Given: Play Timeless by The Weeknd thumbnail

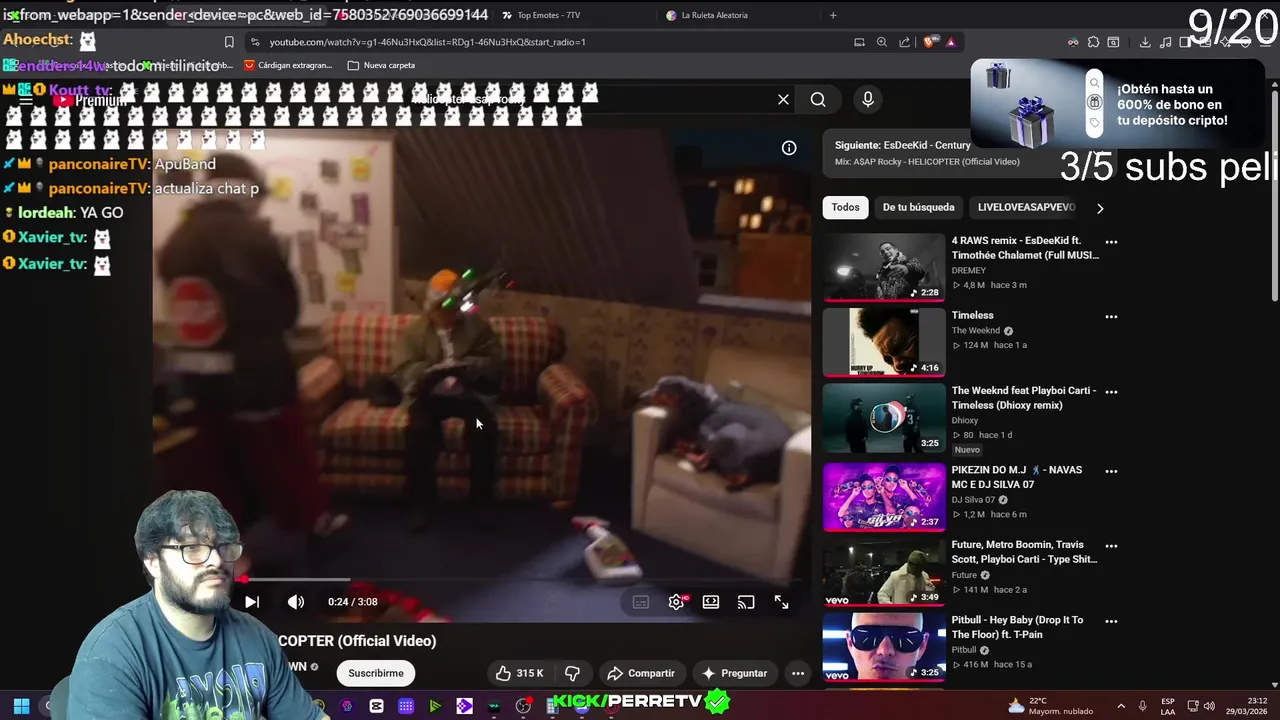Looking at the screenshot, I should click(884, 342).
